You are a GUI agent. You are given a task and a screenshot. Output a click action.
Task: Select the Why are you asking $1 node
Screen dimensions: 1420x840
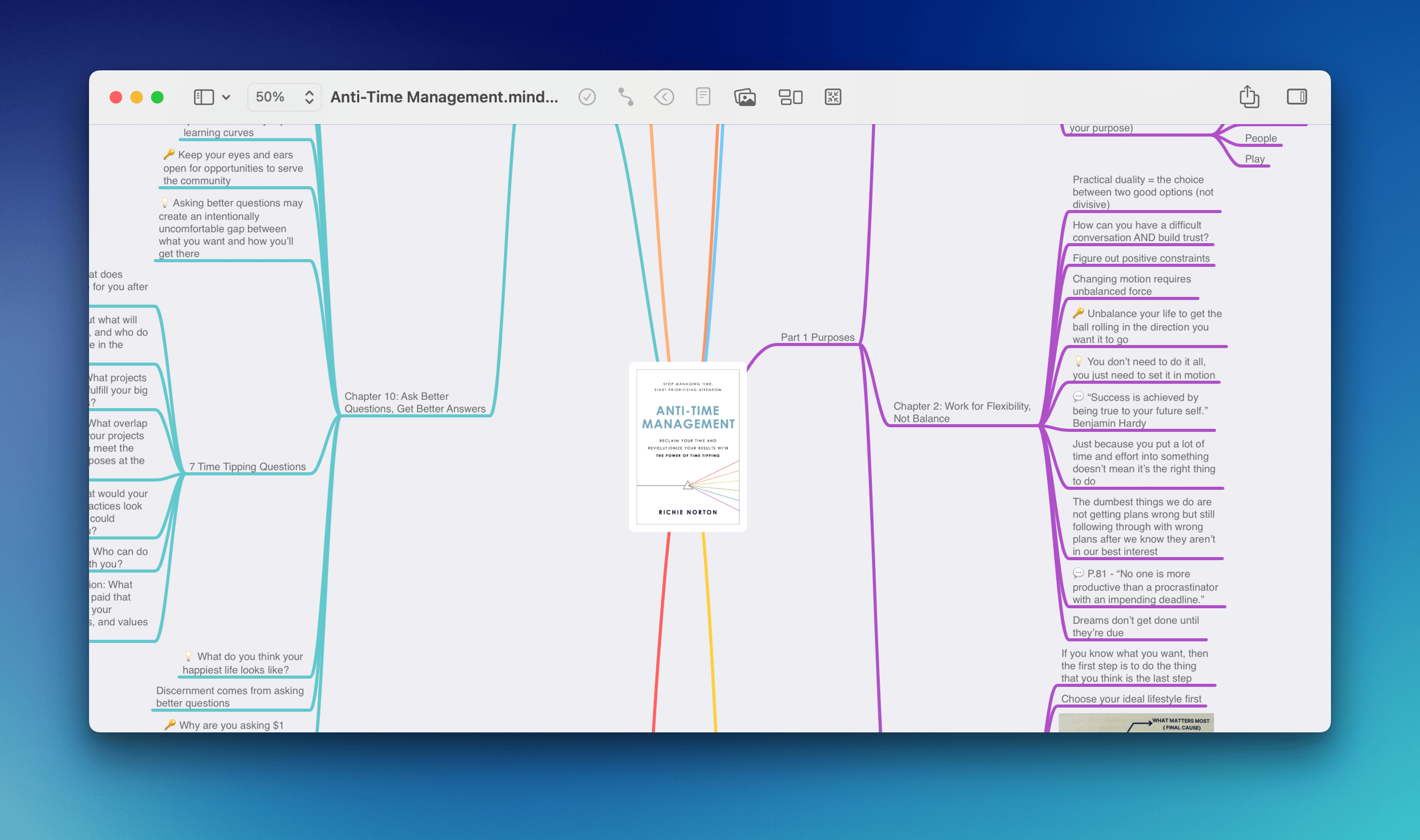coord(224,725)
